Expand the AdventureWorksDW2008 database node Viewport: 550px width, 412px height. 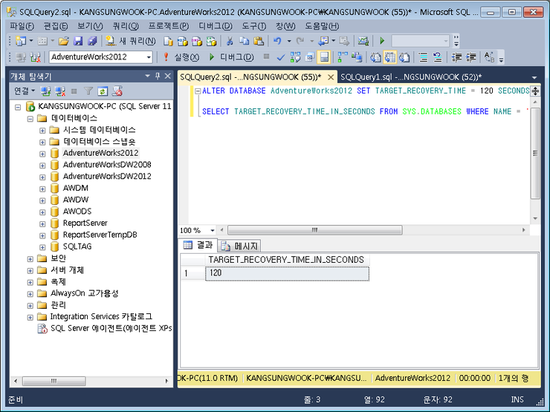42,166
